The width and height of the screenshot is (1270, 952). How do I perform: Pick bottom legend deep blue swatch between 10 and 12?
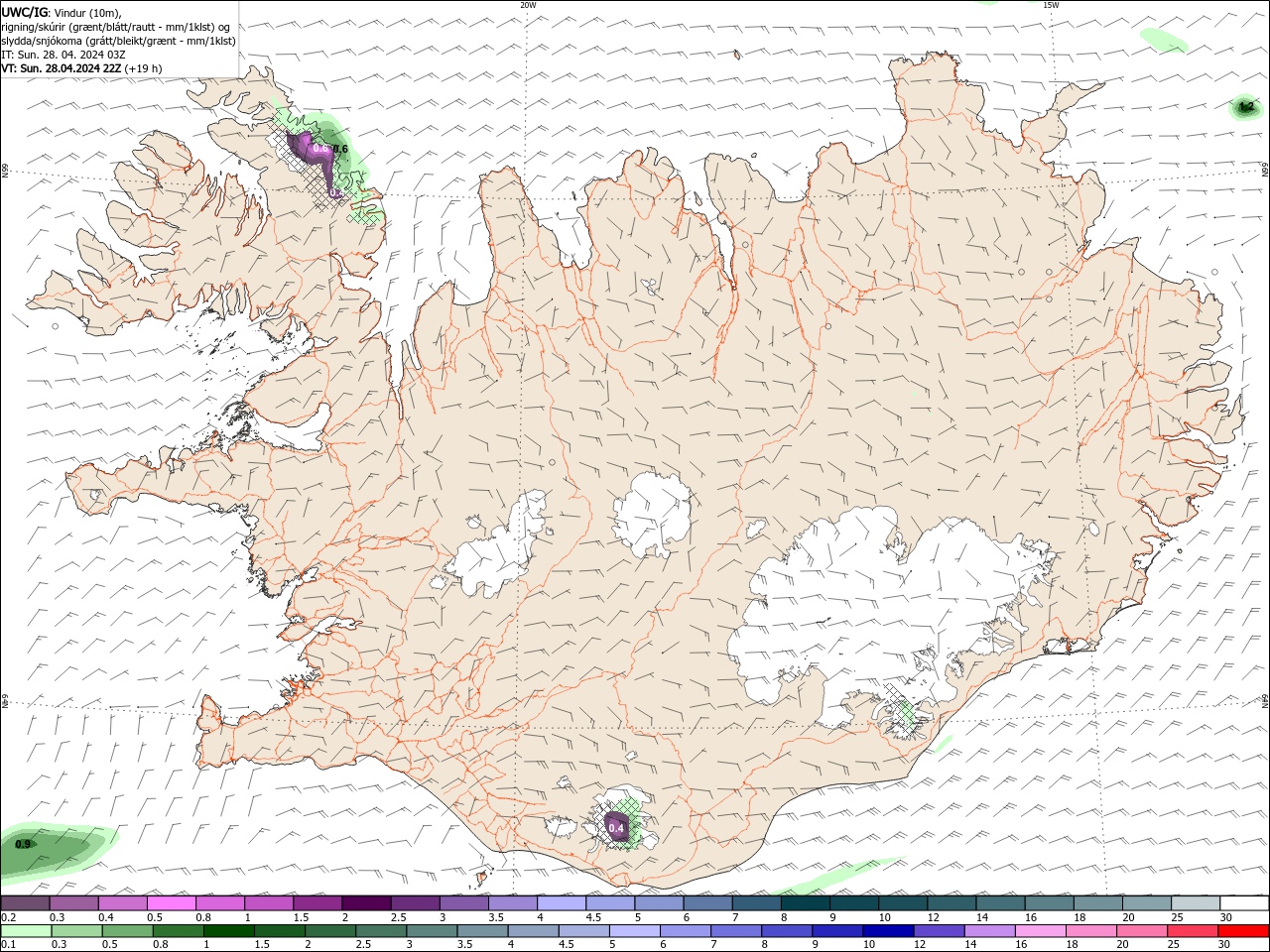click(887, 931)
